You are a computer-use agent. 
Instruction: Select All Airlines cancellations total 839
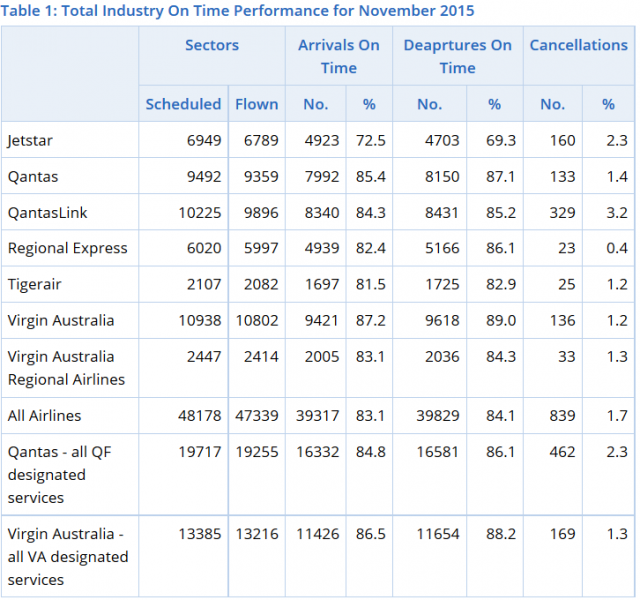[x=562, y=416]
